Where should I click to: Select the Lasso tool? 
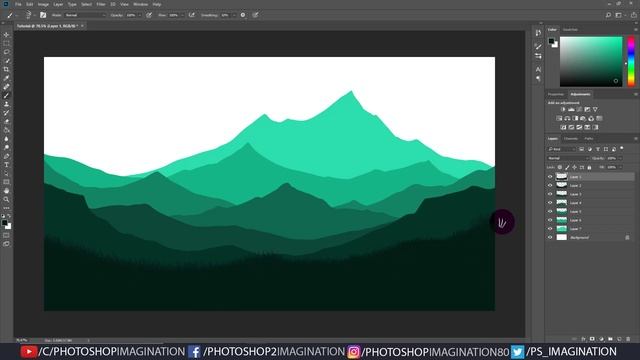point(6,52)
